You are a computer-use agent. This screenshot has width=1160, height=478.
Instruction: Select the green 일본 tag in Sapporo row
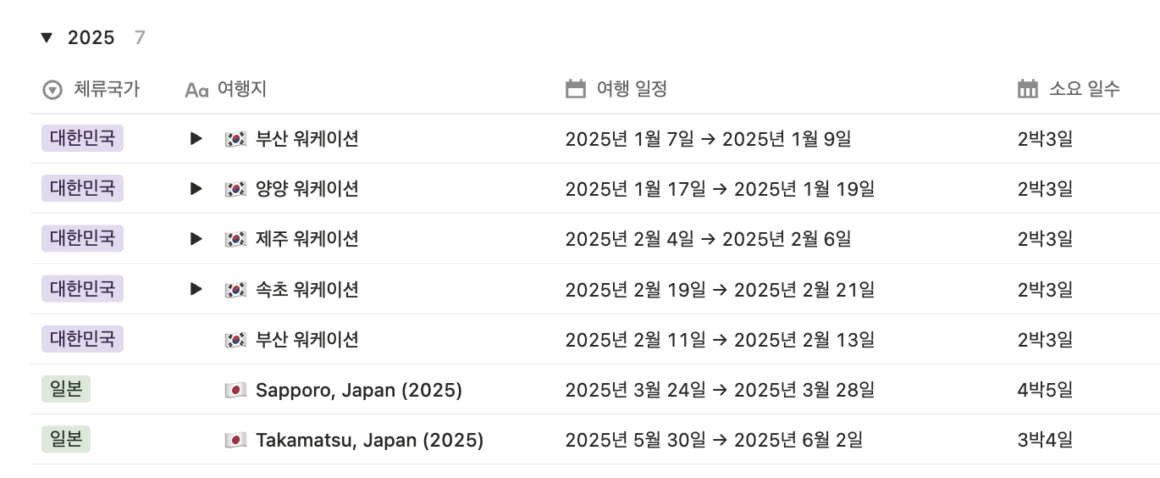click(66, 389)
